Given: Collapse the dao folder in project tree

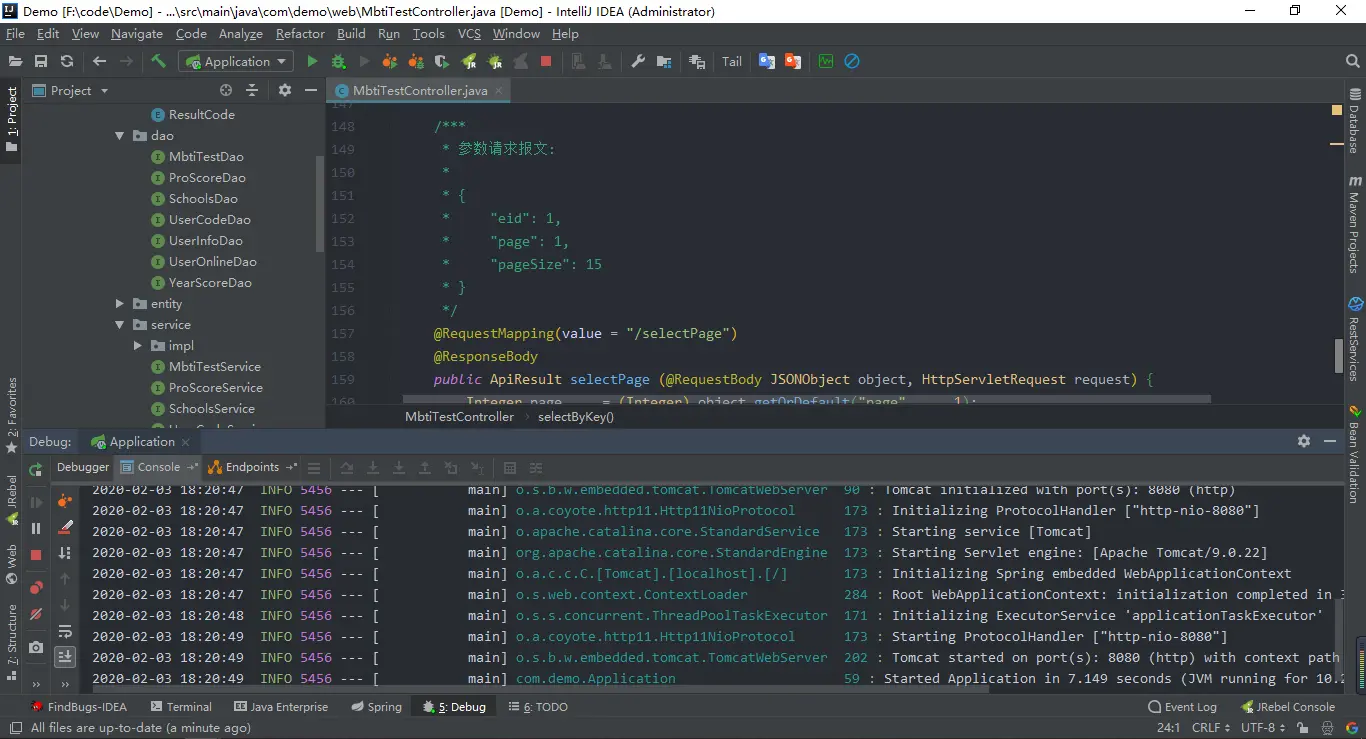Looking at the screenshot, I should coord(120,136).
